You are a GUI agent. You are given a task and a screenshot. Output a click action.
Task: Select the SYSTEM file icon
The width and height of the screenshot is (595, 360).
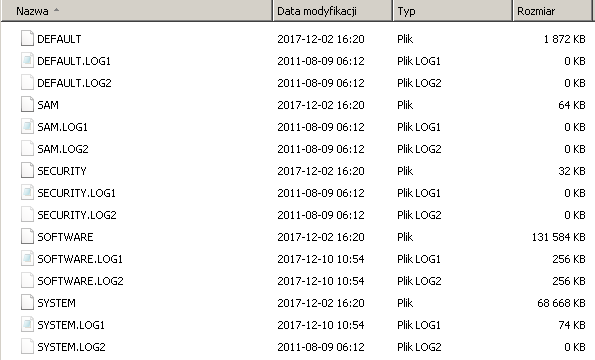click(x=27, y=303)
